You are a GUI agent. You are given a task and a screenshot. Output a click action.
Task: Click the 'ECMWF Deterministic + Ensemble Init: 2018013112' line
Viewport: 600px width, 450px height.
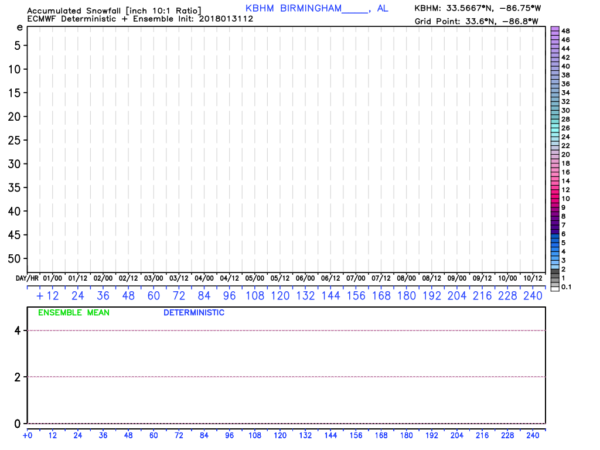[140, 19]
